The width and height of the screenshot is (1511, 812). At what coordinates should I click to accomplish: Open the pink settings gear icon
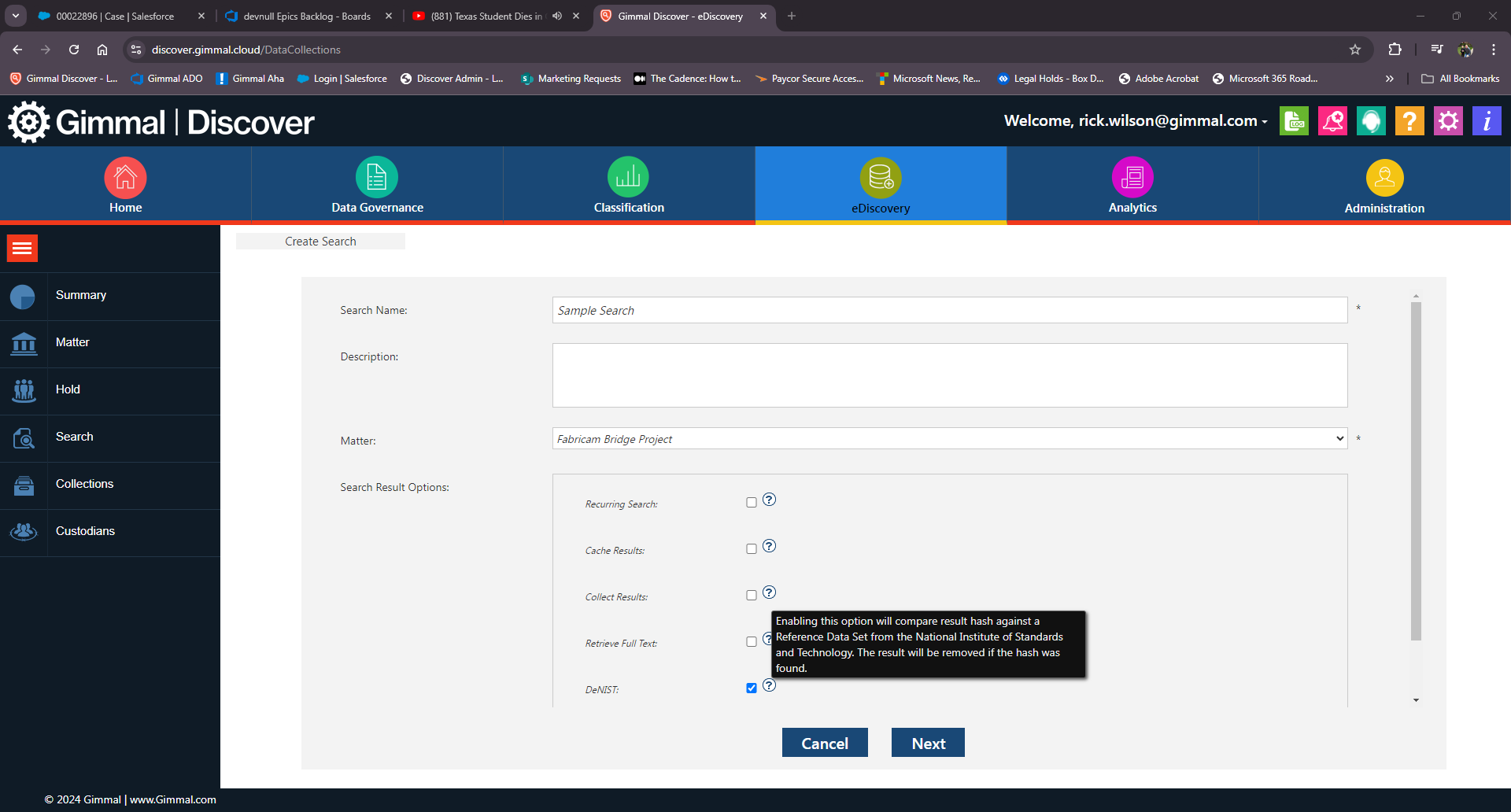(1447, 121)
